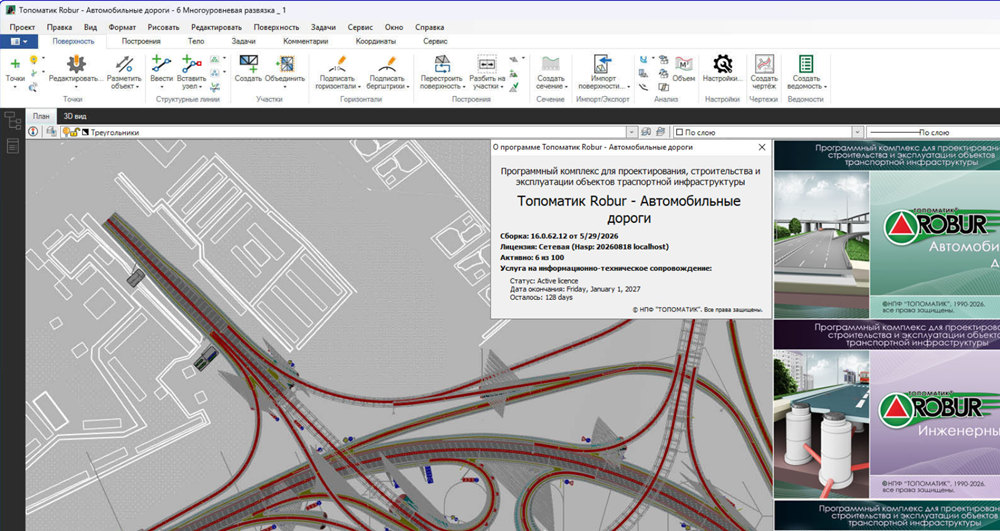The width and height of the screenshot is (1000, 531).
Task: Select the План view tab
Action: pos(41,116)
